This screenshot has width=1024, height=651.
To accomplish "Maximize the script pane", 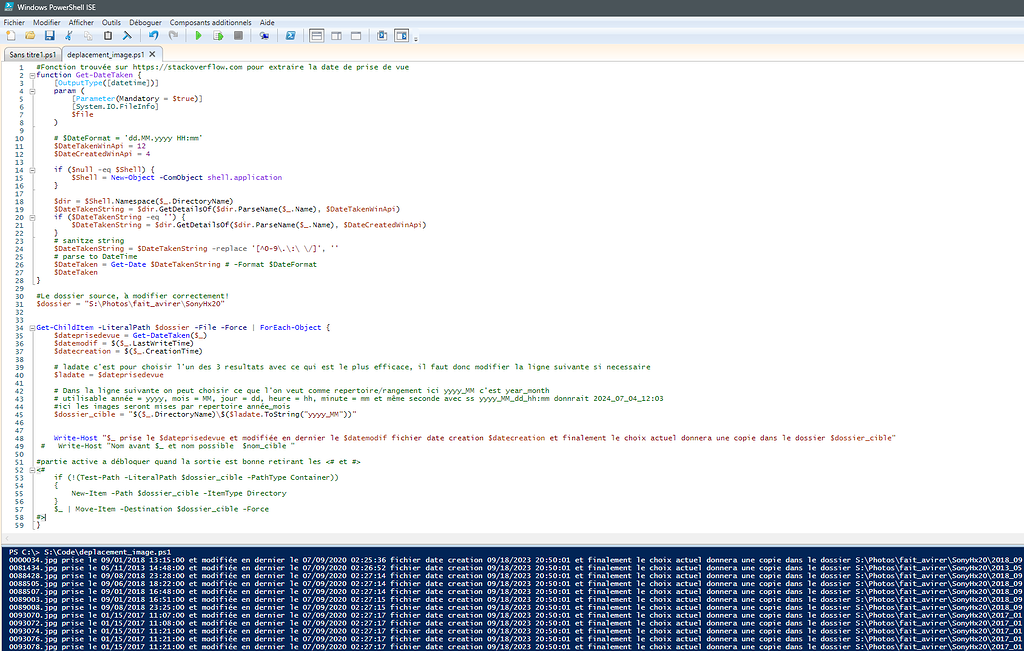I will (x=356, y=35).
